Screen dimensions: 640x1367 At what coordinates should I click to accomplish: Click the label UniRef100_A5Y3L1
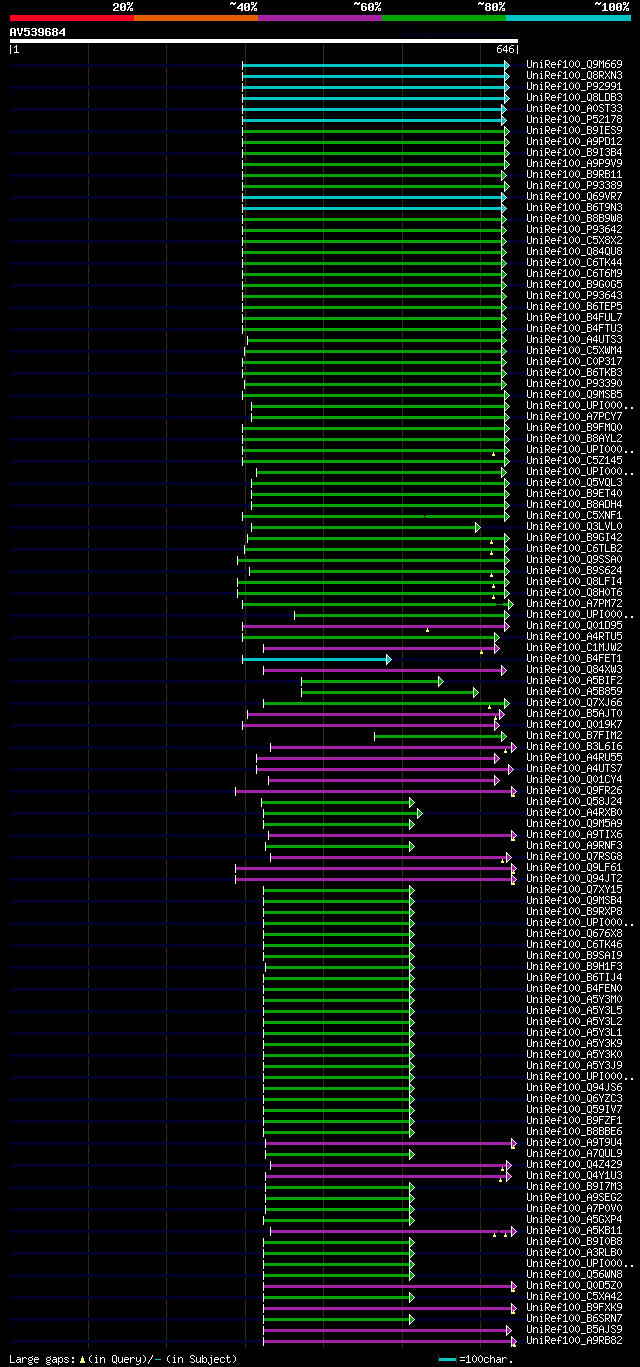click(x=574, y=1033)
